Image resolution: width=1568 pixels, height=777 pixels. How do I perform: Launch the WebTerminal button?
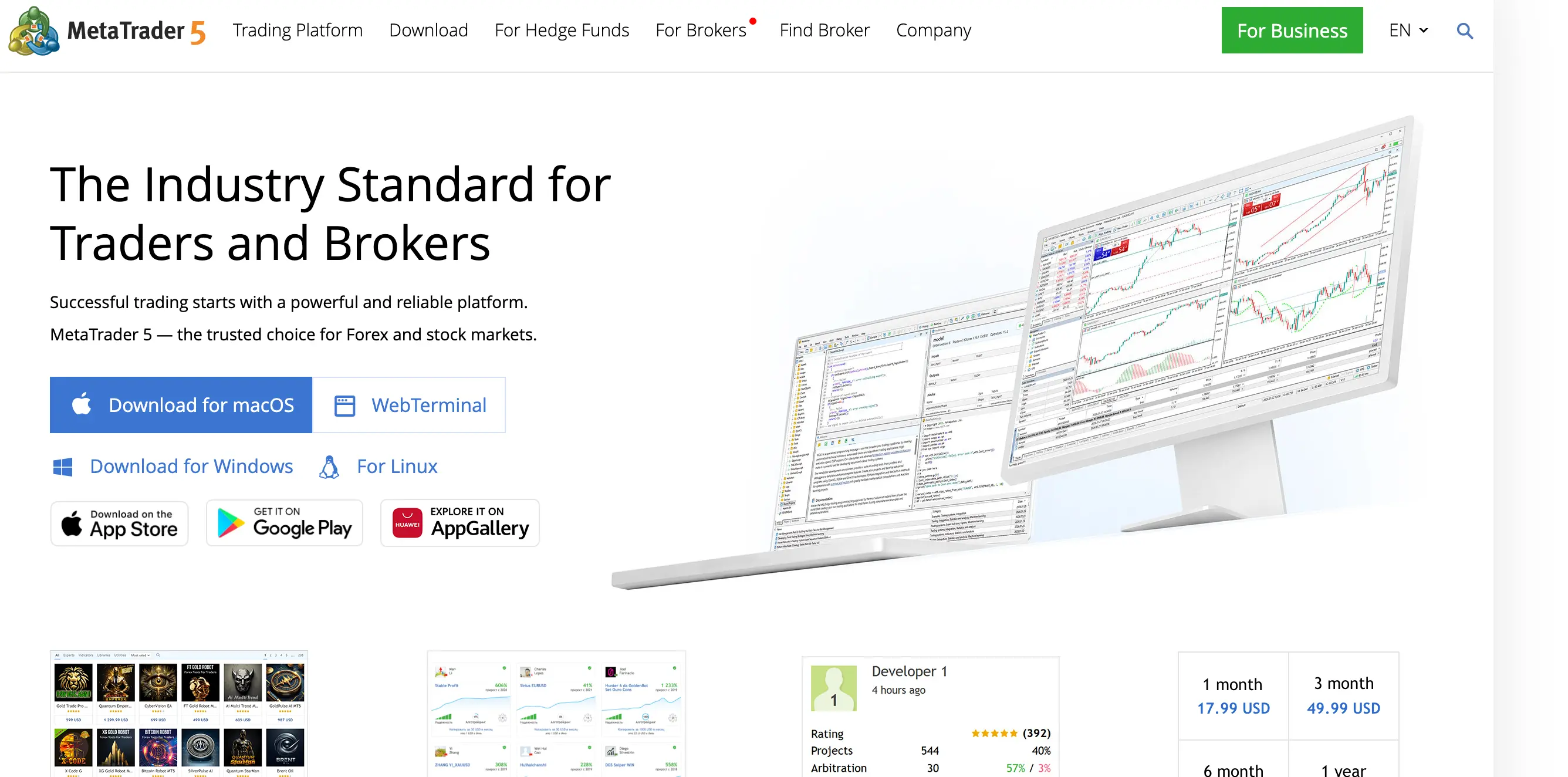coord(409,405)
